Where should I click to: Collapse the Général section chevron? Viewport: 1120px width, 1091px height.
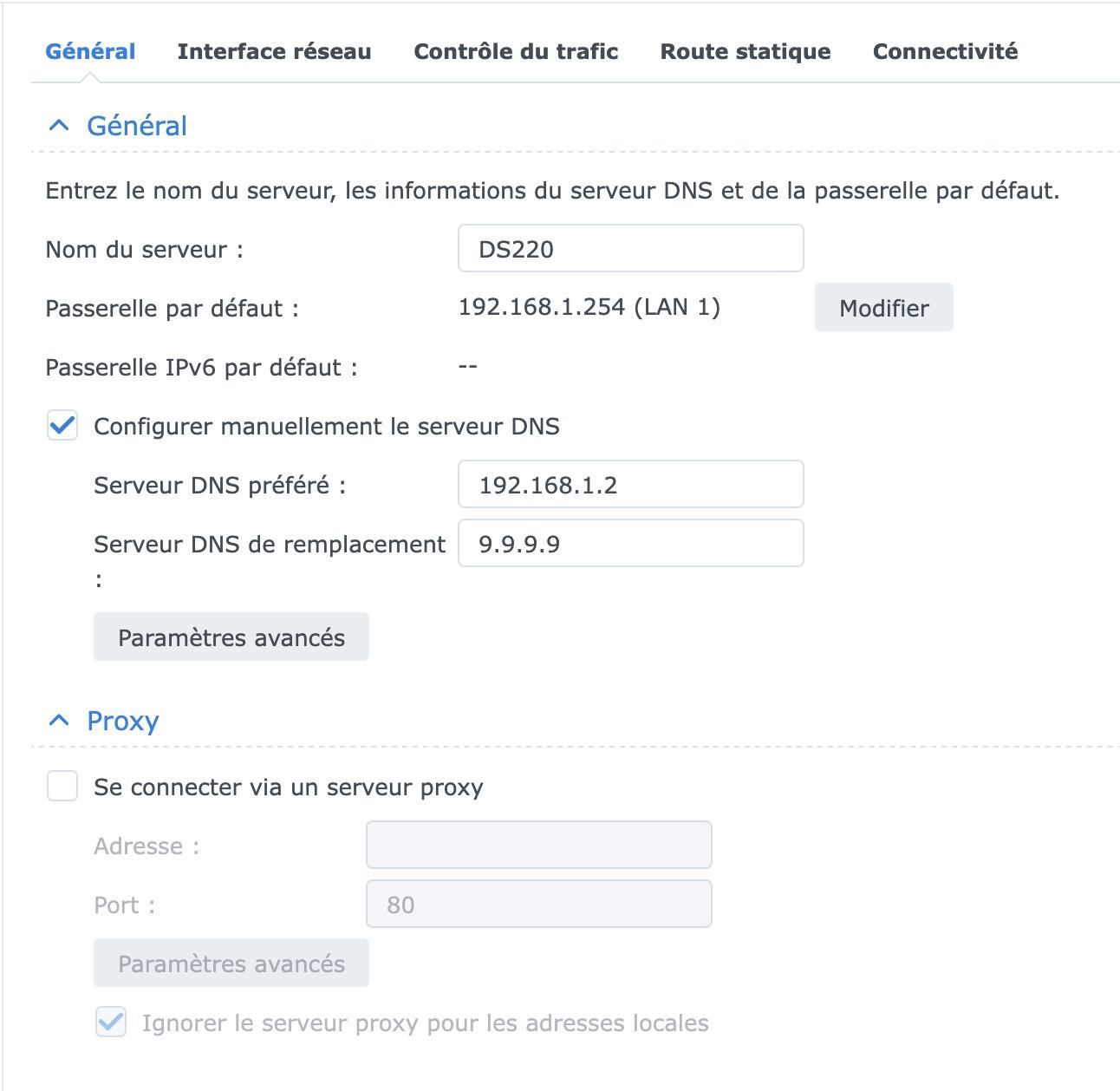(59, 127)
